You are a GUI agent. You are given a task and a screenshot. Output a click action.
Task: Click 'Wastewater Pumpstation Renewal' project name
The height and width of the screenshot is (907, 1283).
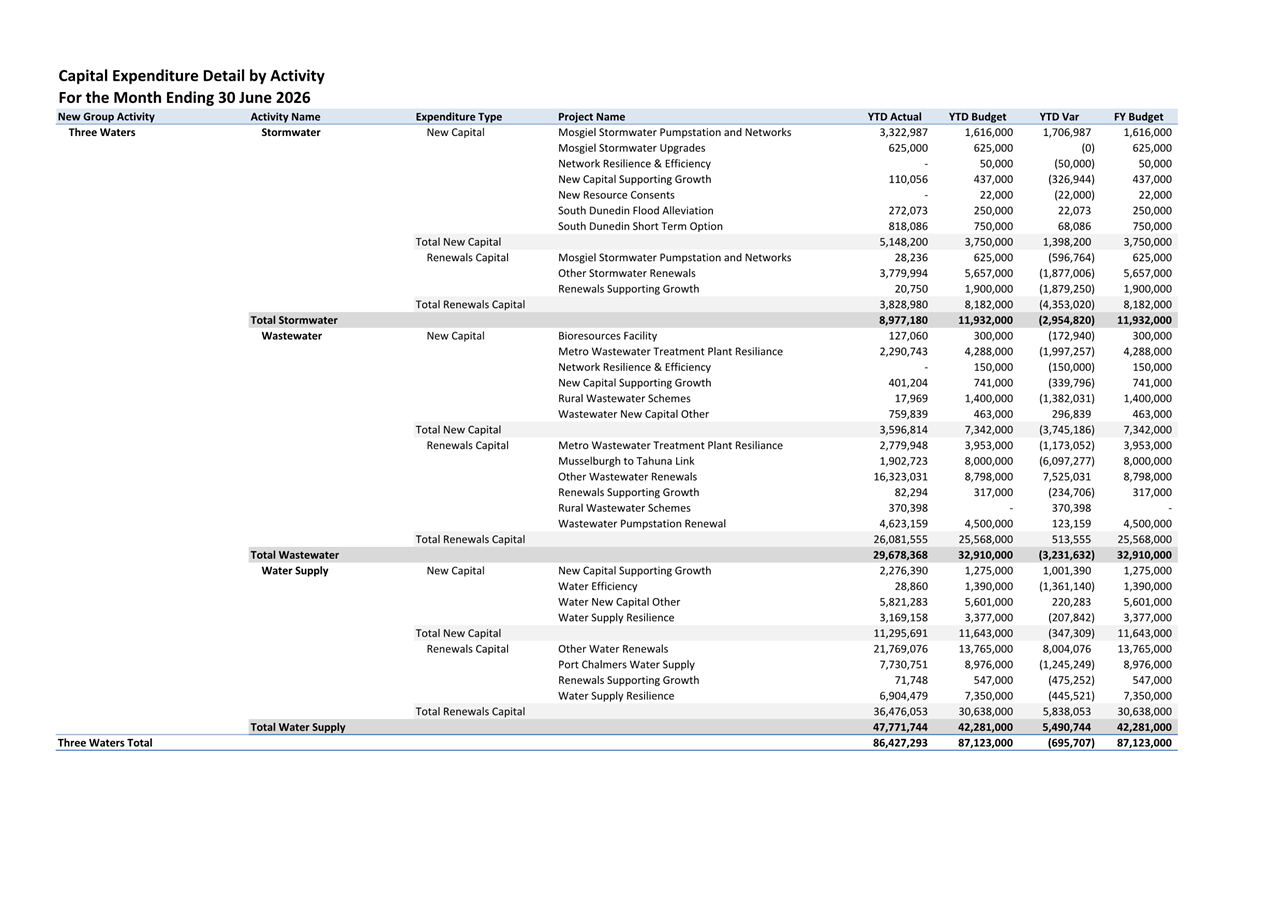coord(642,524)
